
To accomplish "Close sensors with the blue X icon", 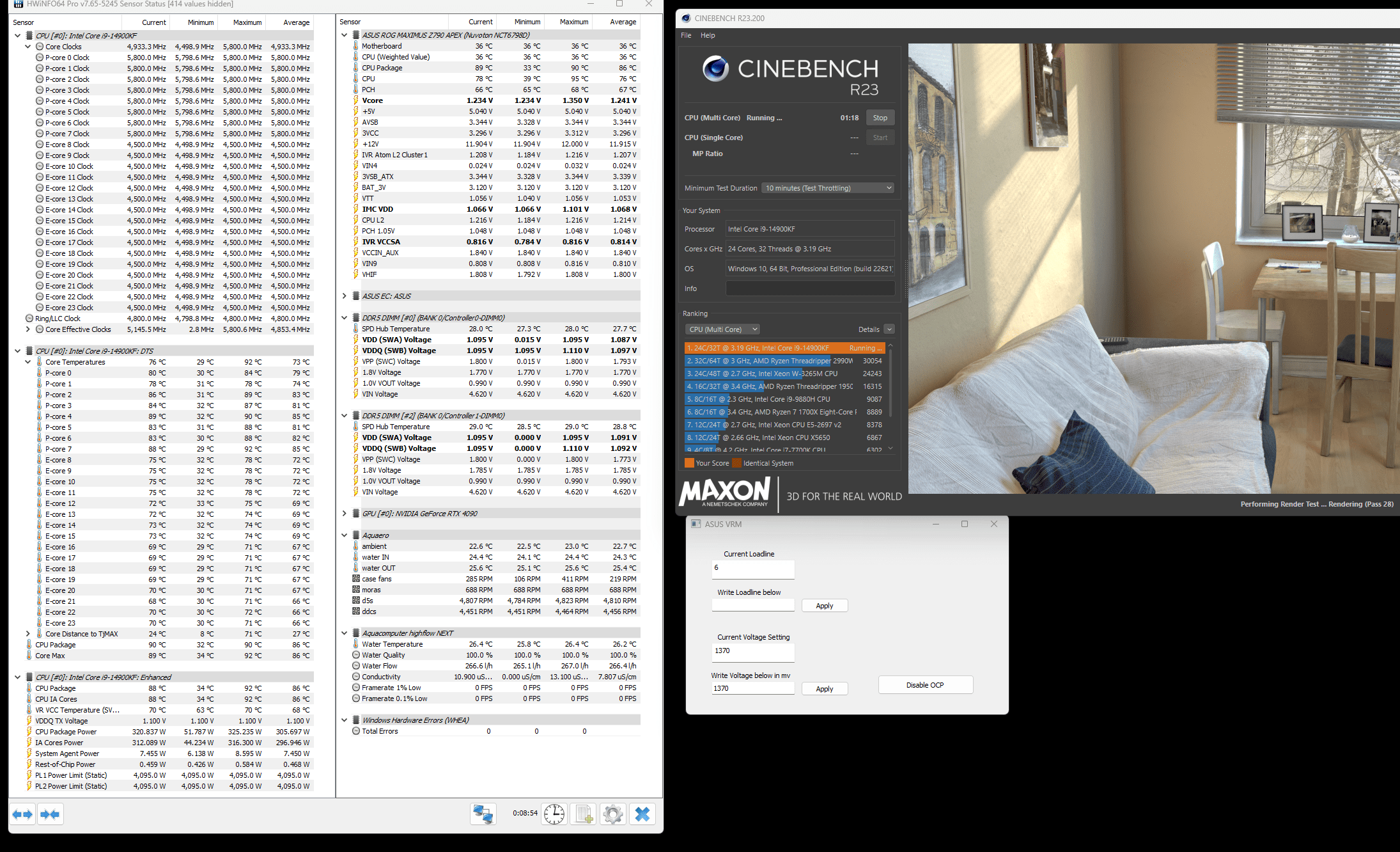I will (642, 814).
